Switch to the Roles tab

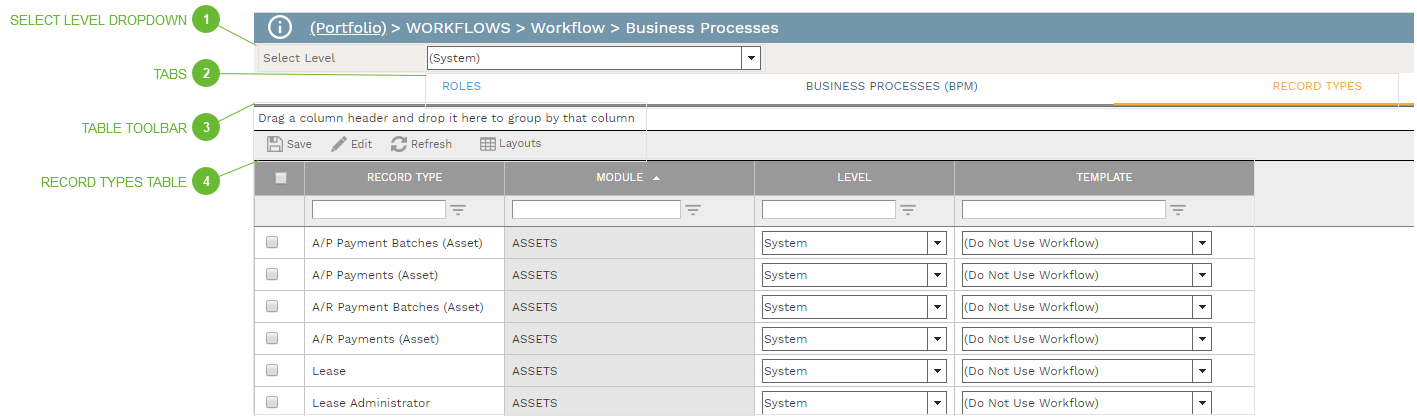(x=461, y=87)
